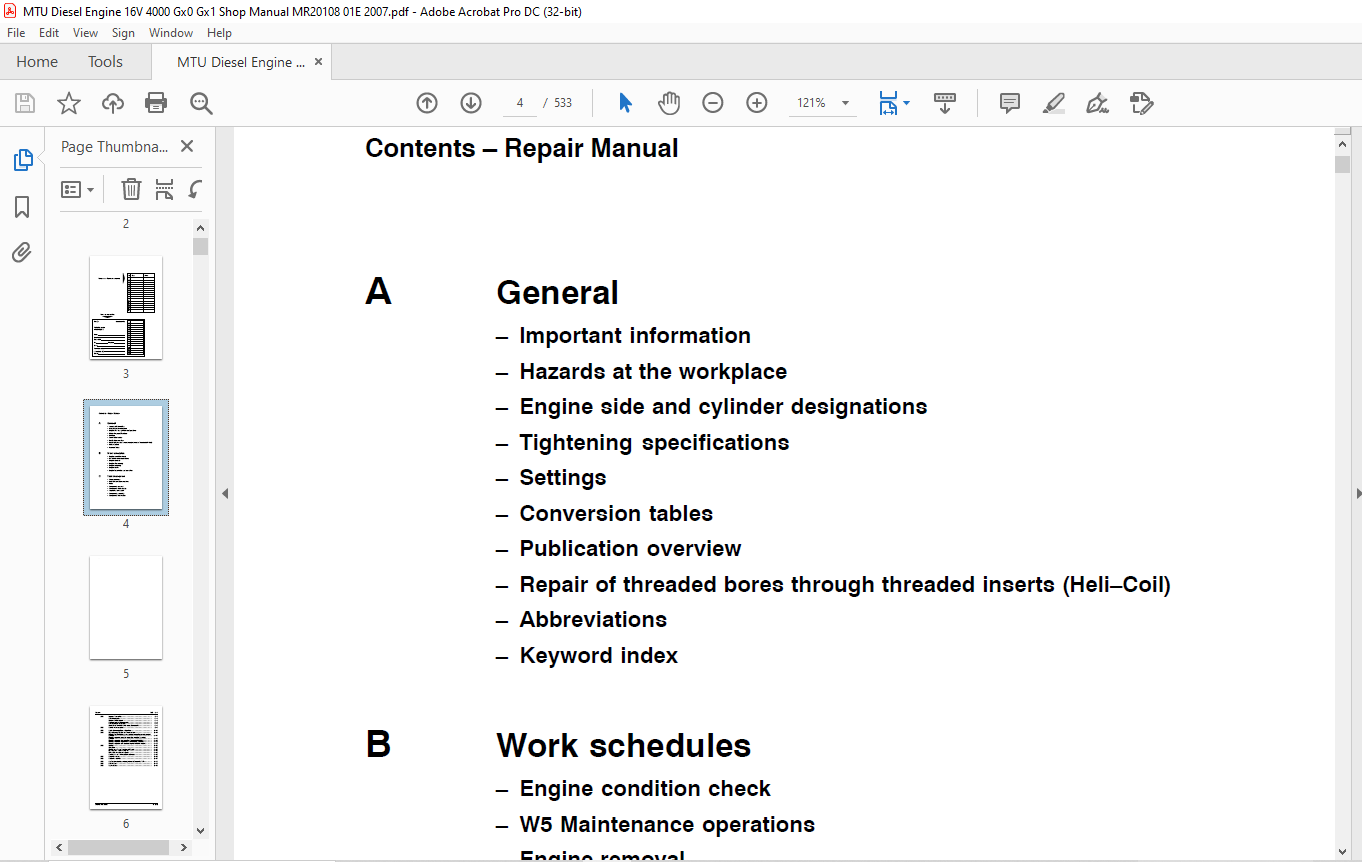This screenshot has height=862, width=1362.
Task: Open the Bookmarks panel
Action: (22, 207)
